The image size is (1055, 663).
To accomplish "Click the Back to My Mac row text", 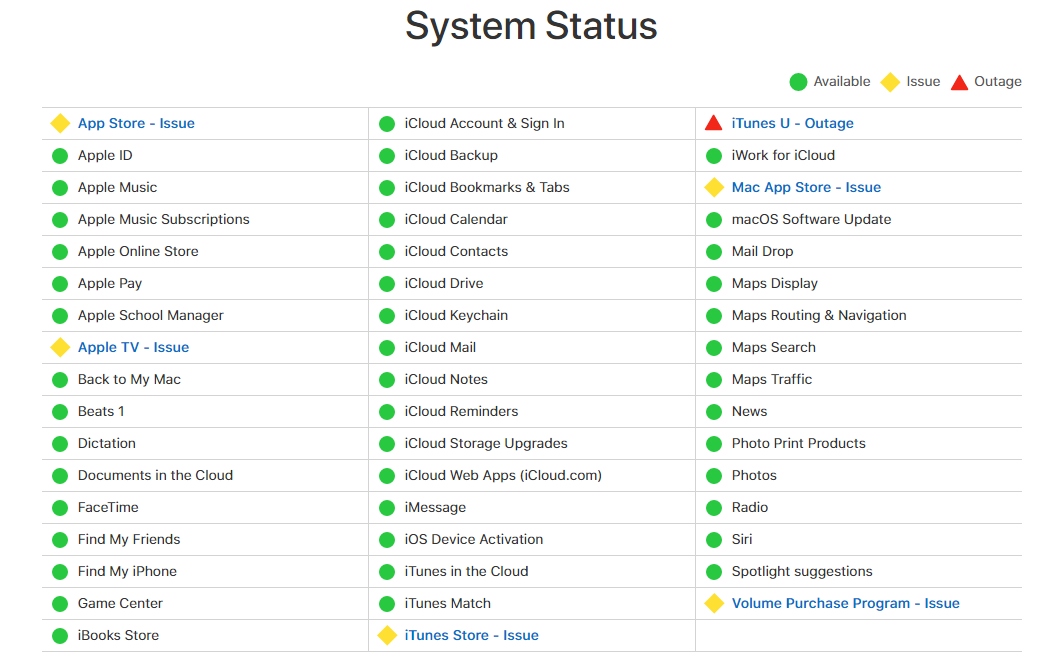I will [x=129, y=379].
